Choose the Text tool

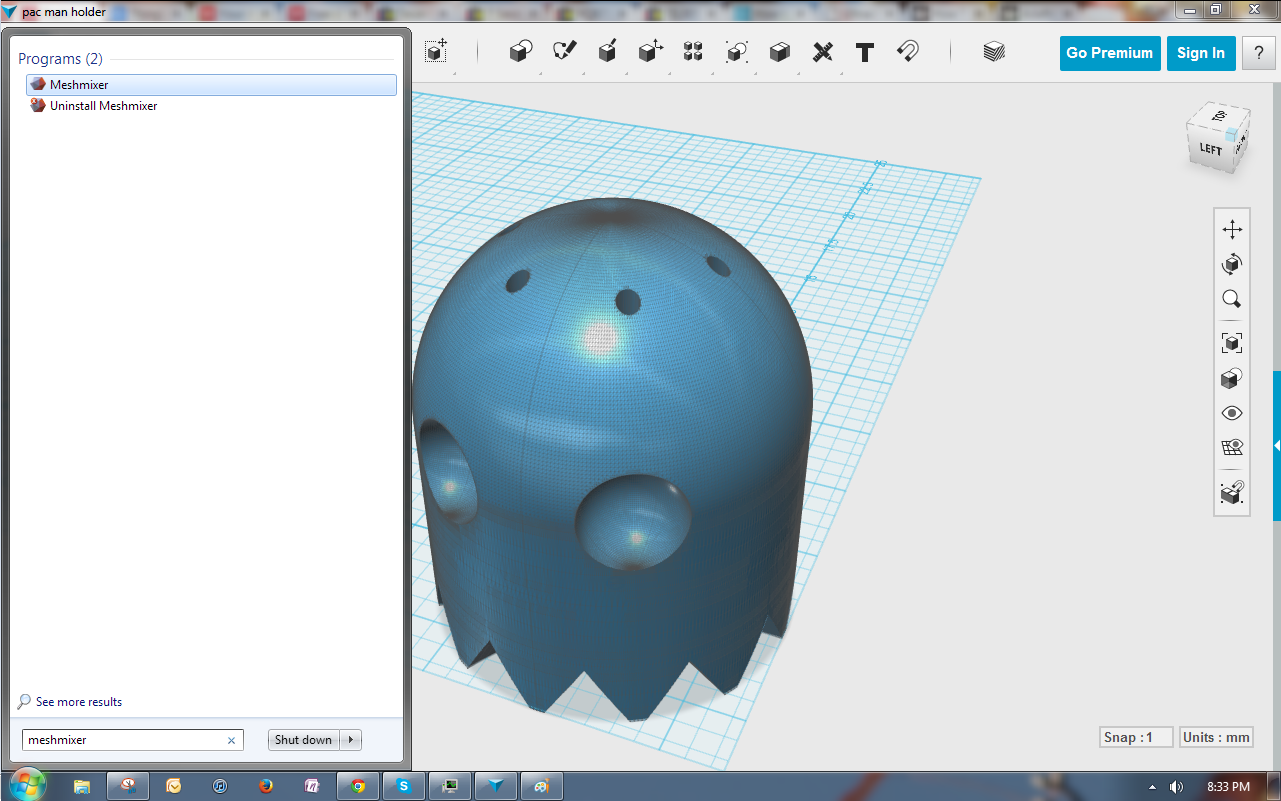865,52
